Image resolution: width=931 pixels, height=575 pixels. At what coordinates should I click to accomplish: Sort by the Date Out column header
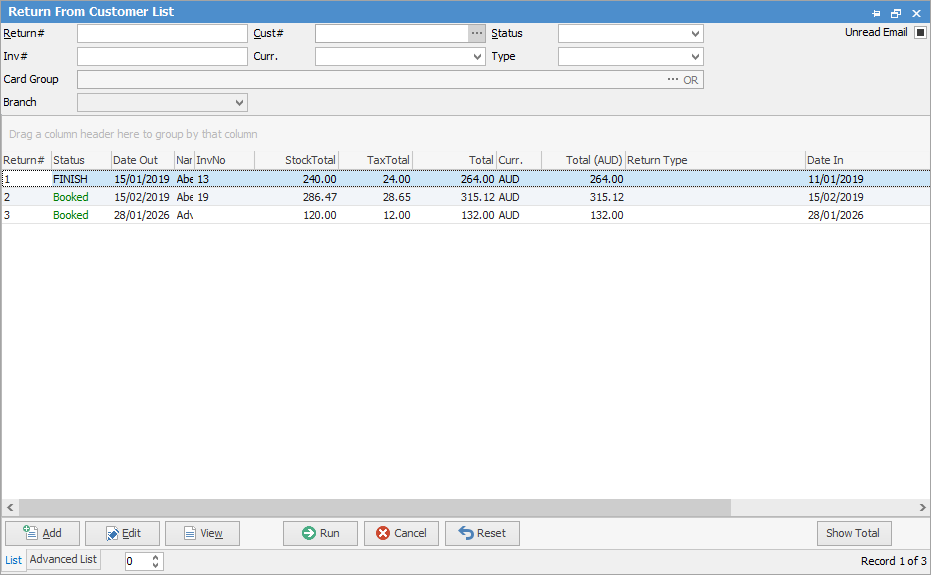tap(142, 160)
